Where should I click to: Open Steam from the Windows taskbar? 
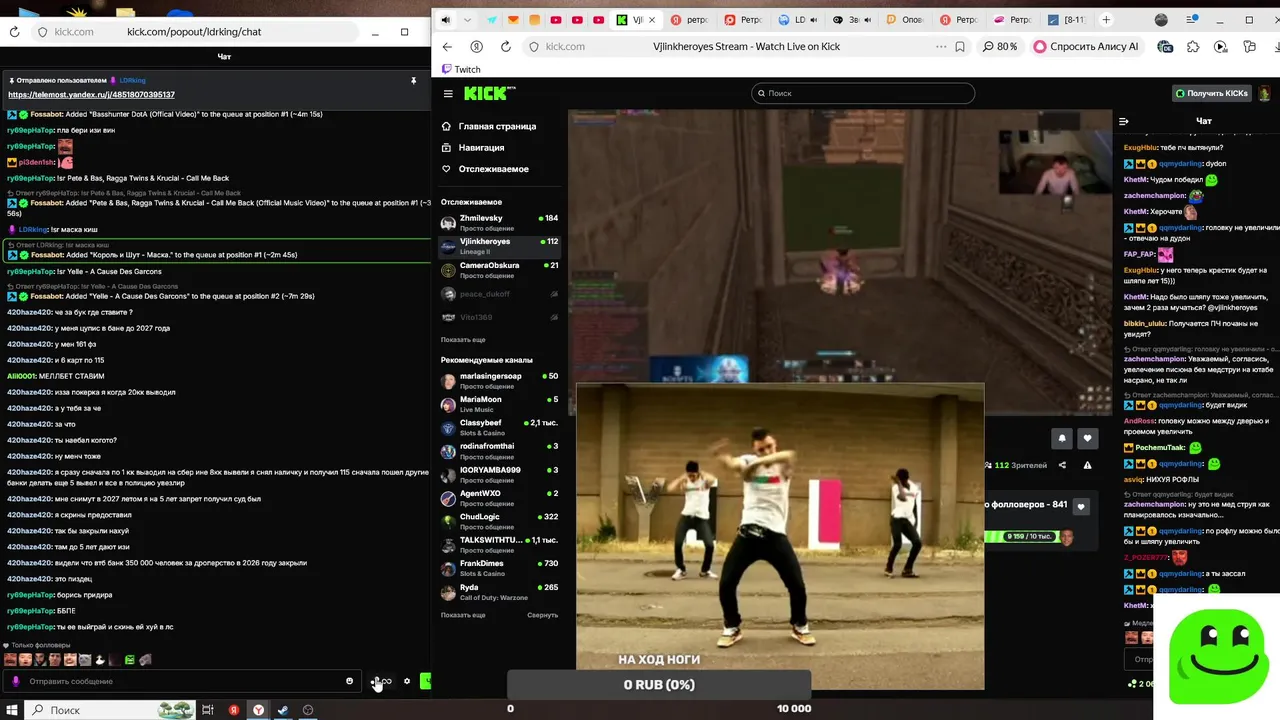pyautogui.click(x=283, y=710)
